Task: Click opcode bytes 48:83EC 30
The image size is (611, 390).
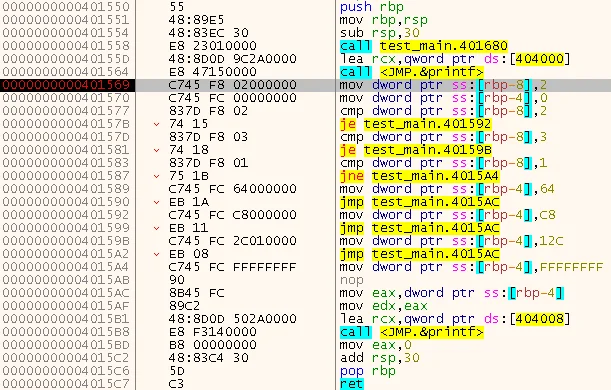Action: coord(208,33)
